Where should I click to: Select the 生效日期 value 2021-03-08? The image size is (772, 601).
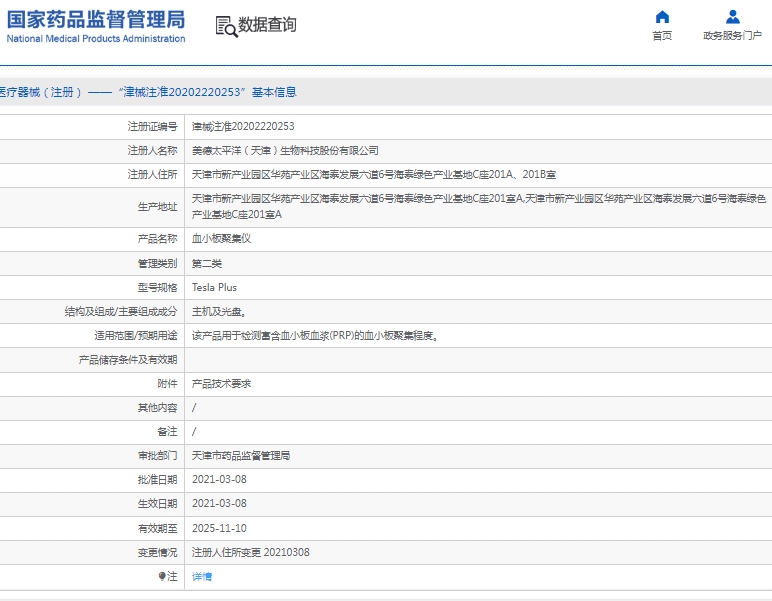click(219, 504)
